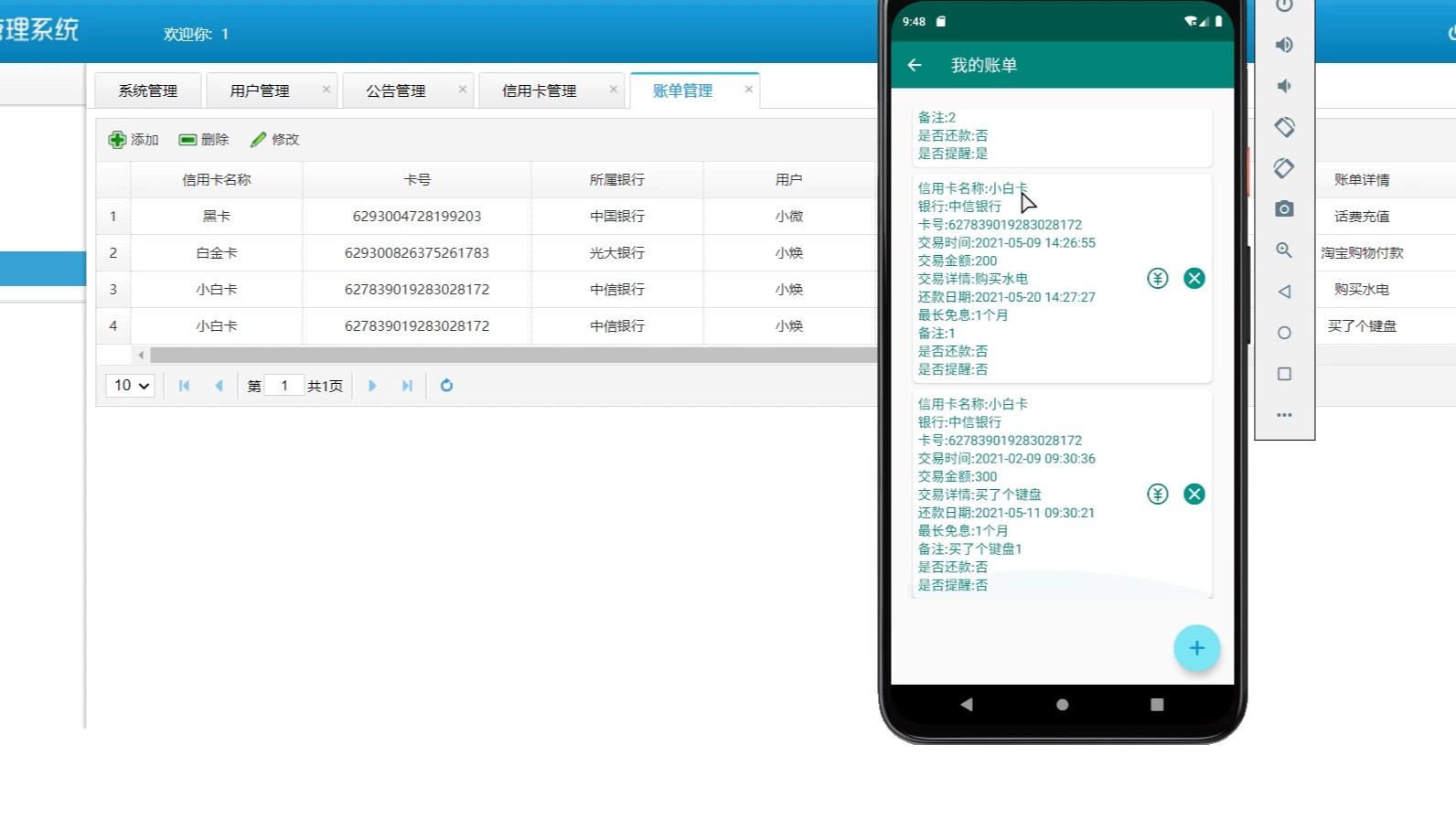The height and width of the screenshot is (819, 1456).
Task: Click scrollbar left arrow under table
Action: pyautogui.click(x=141, y=355)
